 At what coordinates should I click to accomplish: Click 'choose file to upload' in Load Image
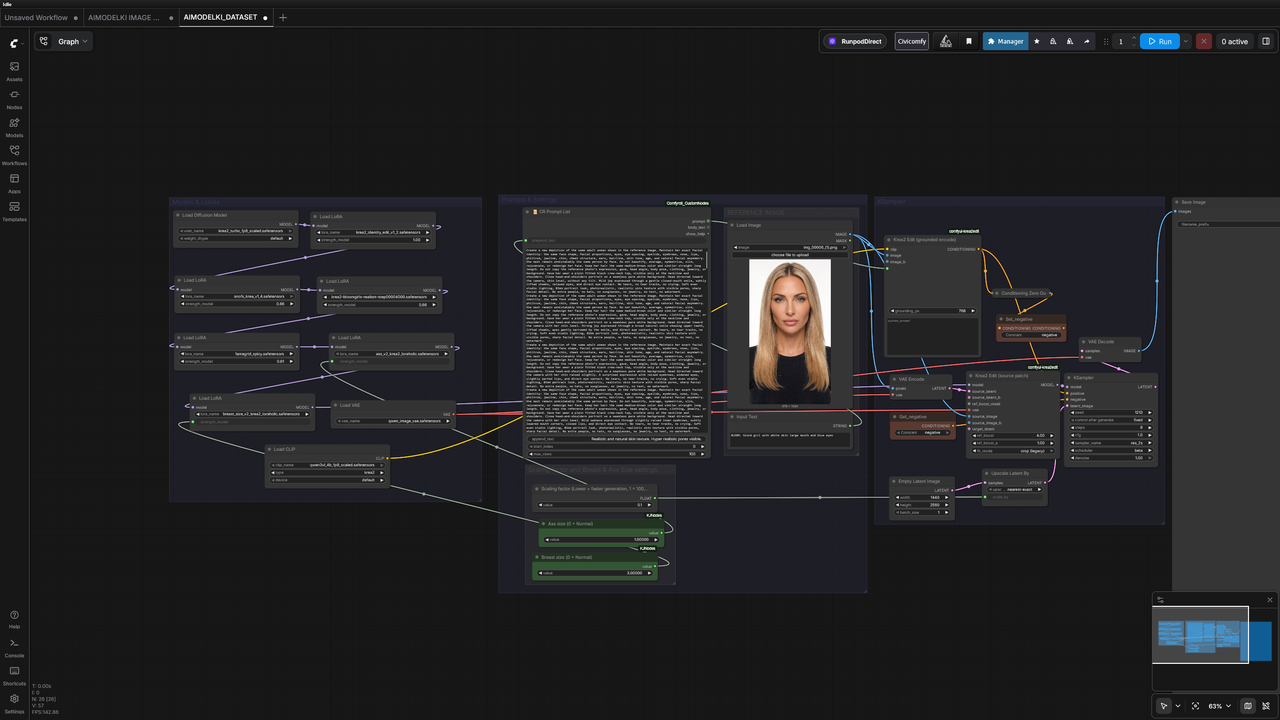(790, 255)
